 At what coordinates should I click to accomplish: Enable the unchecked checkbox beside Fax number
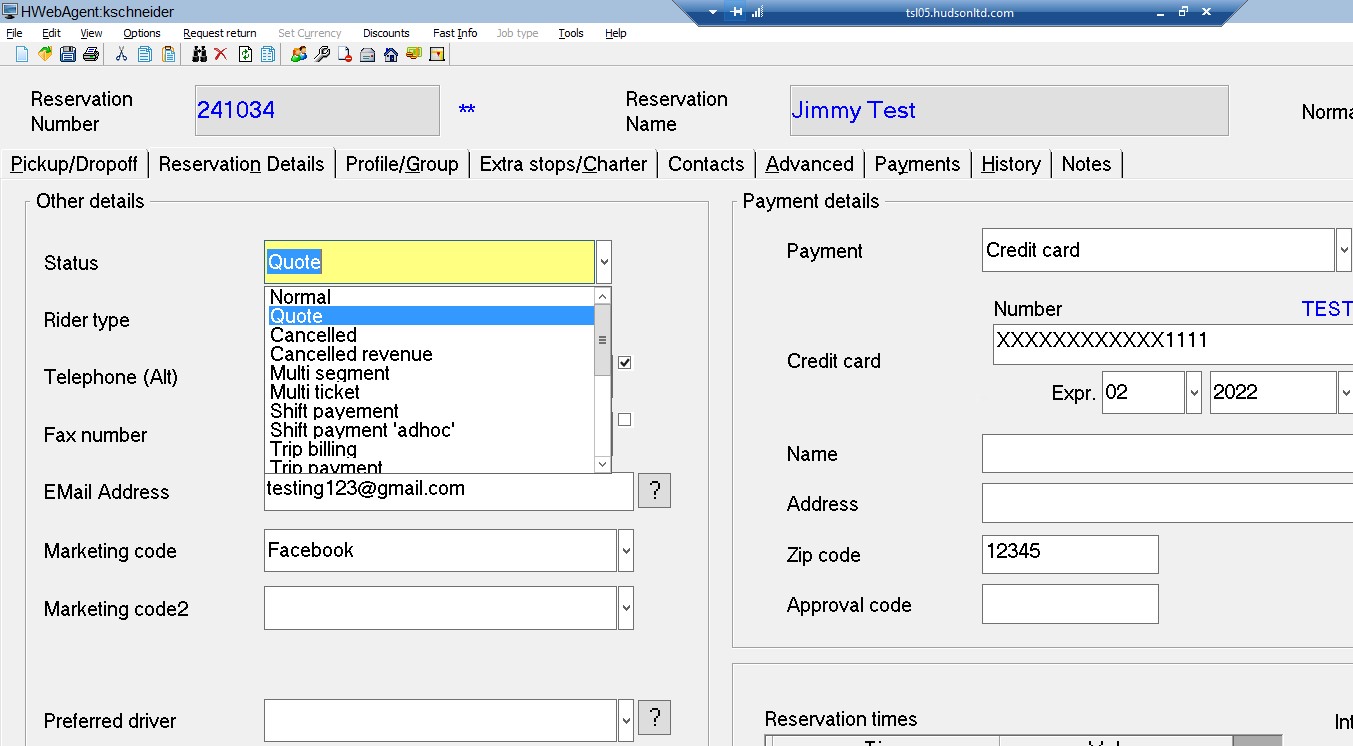pyautogui.click(x=625, y=420)
